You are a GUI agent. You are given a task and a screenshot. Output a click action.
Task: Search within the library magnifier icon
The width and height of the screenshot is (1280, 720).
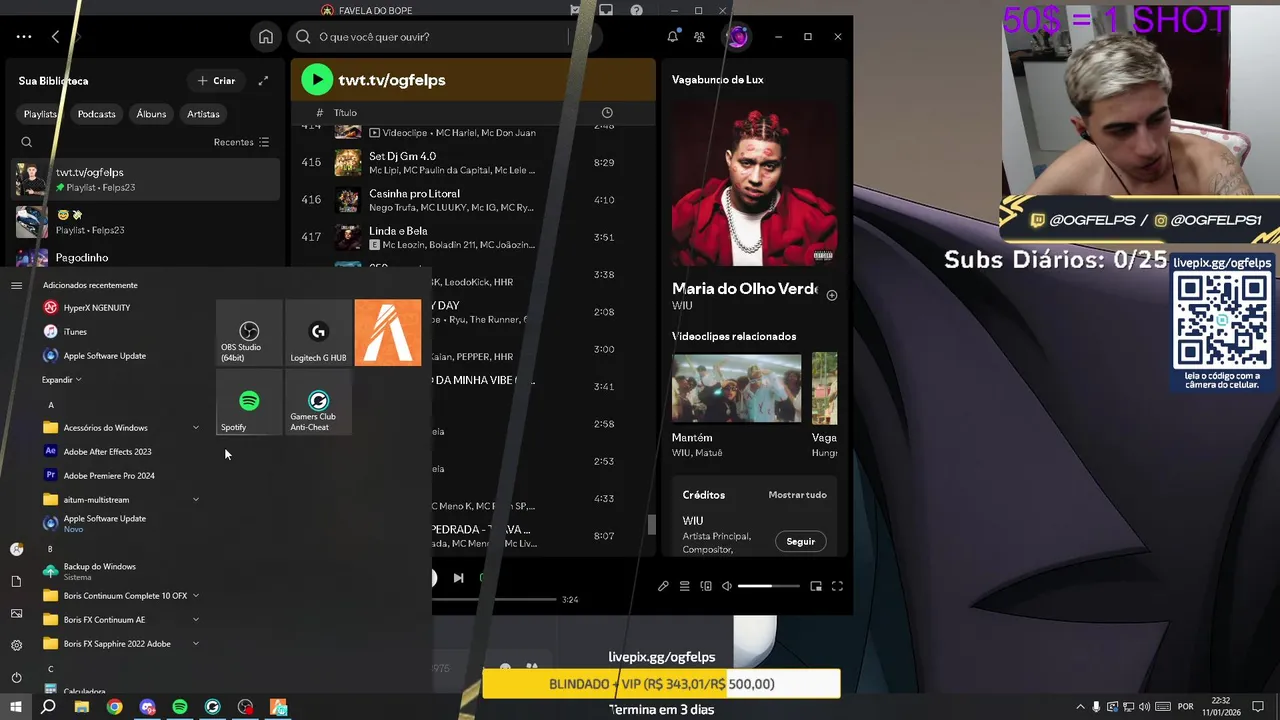[27, 142]
